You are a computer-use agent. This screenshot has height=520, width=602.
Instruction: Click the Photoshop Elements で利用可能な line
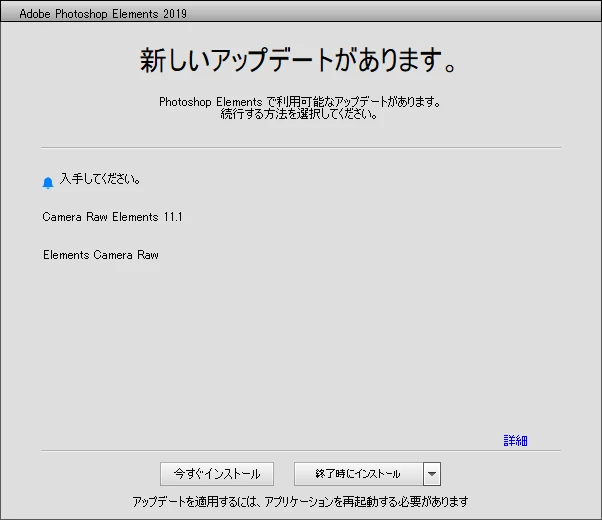tap(300, 102)
